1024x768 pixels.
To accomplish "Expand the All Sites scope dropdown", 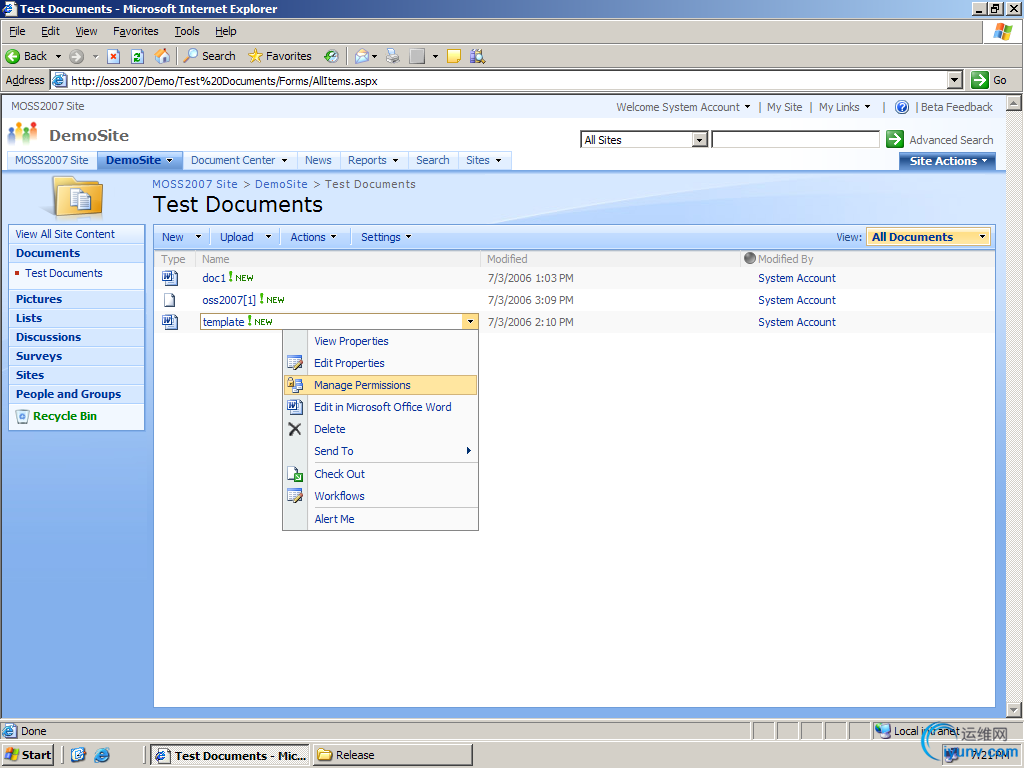I will click(x=699, y=140).
